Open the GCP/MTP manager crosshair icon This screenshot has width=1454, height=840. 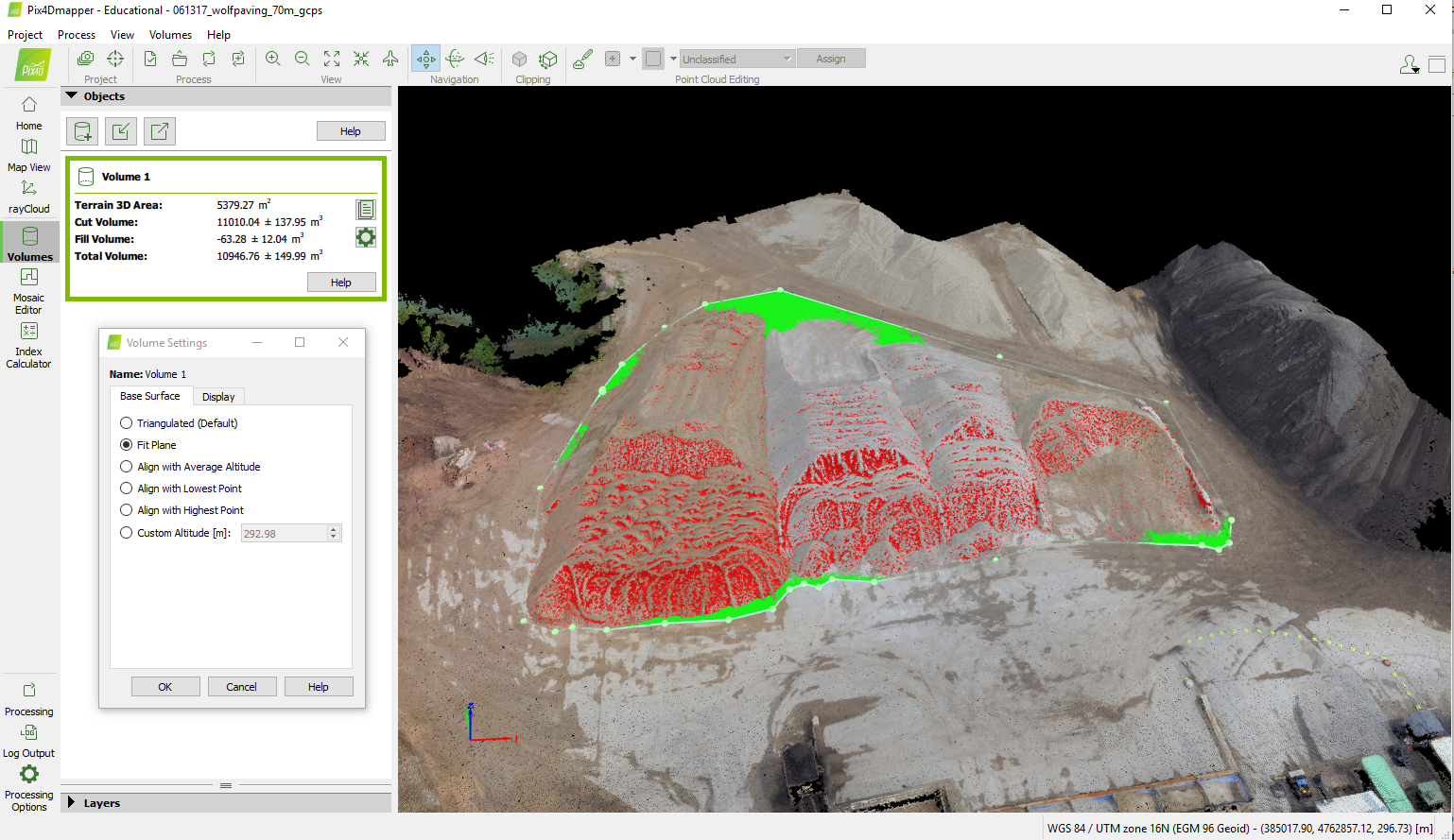[115, 59]
